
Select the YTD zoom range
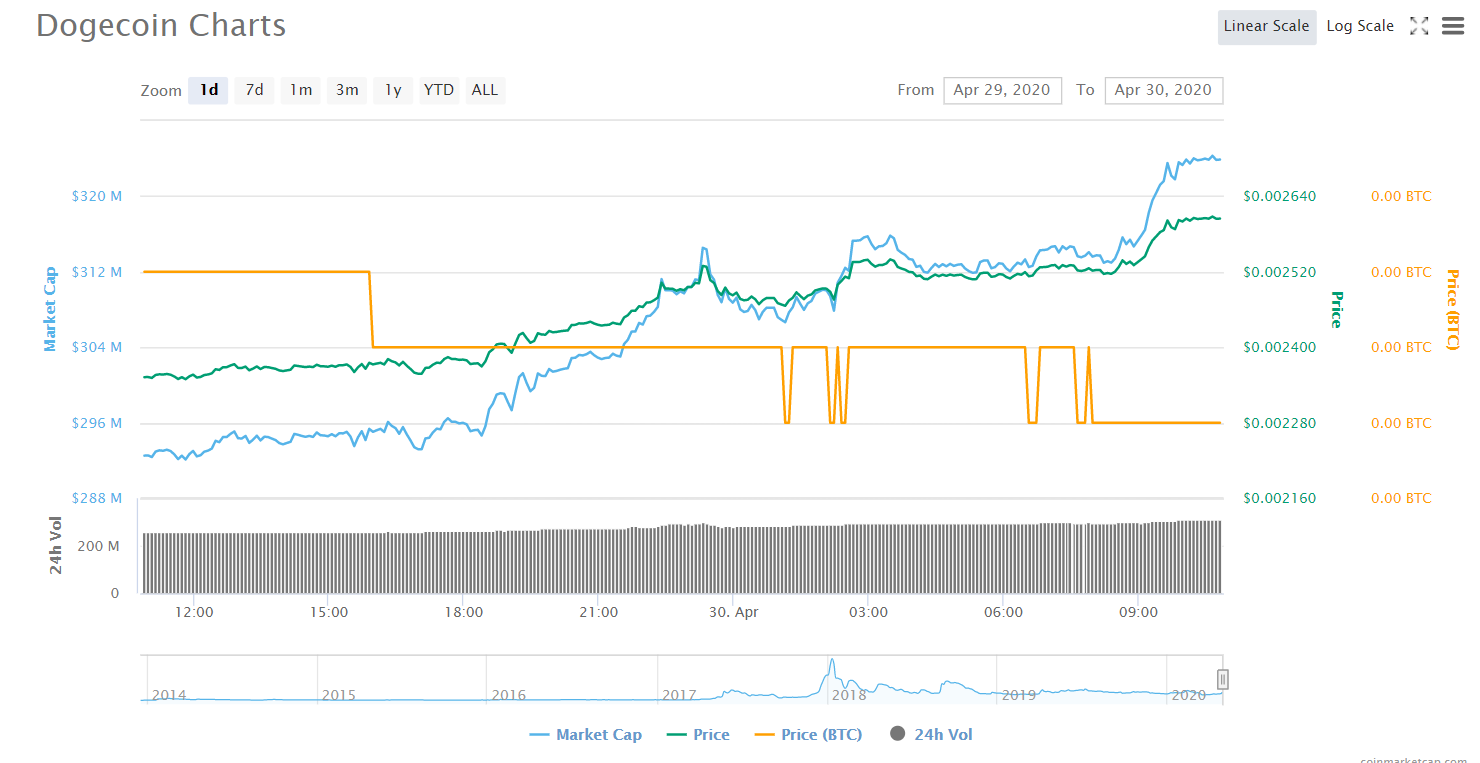tap(439, 90)
